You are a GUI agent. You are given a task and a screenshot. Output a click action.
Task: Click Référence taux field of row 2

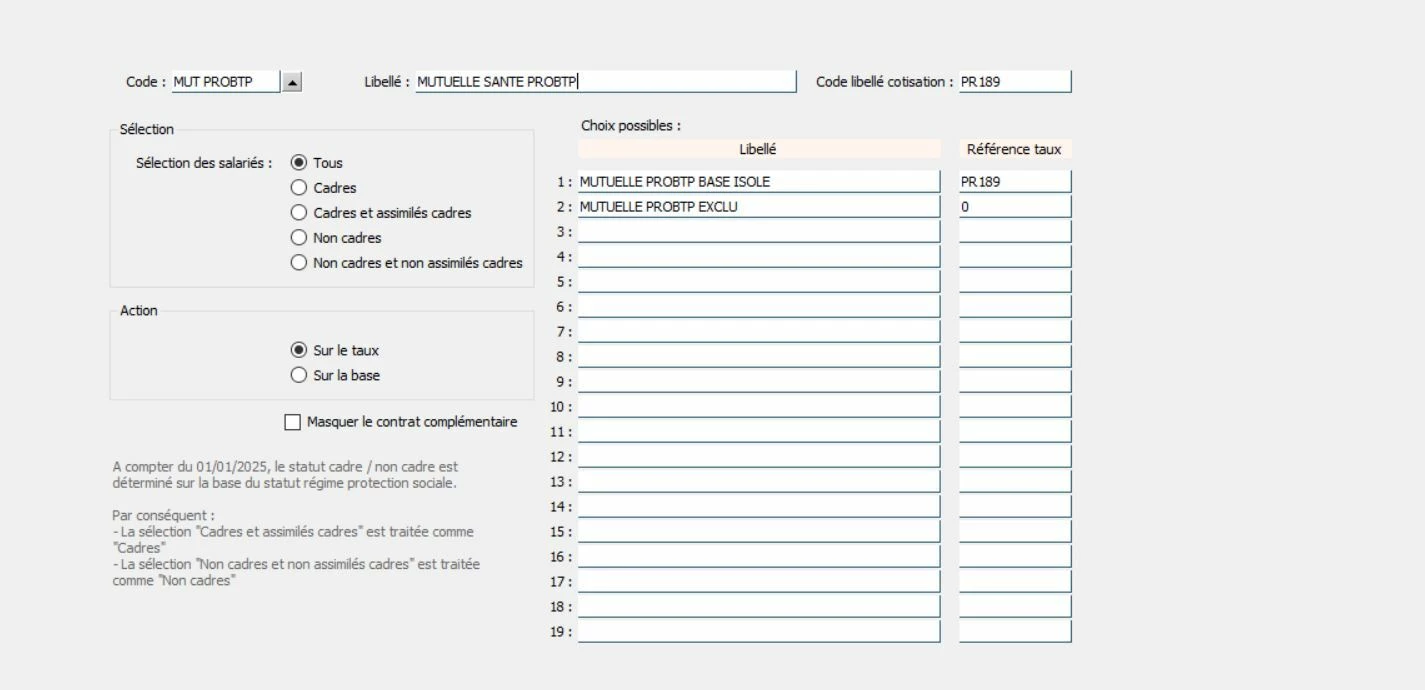[x=1014, y=207]
